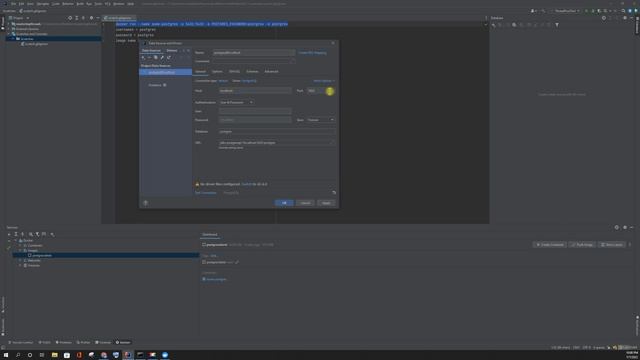Open the Terminal tool window button
640x360 pixels.
pos(103,342)
